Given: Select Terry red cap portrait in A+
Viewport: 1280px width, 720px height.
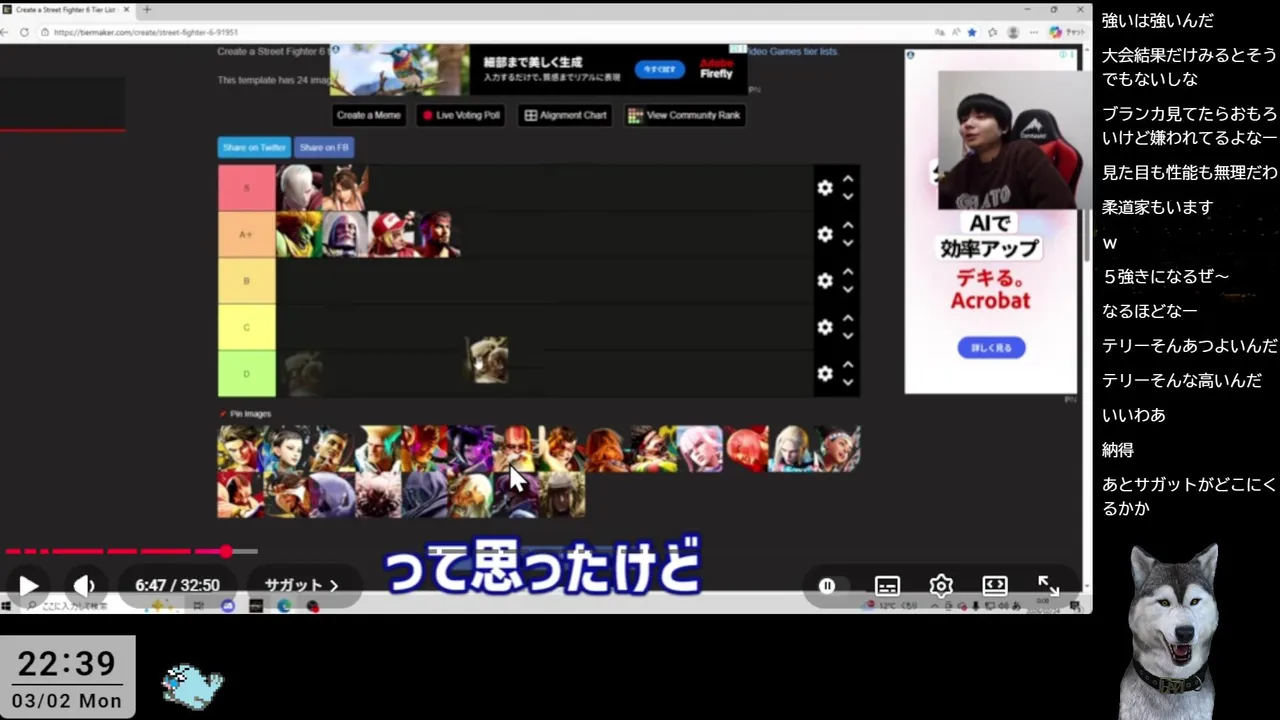Looking at the screenshot, I should [391, 234].
